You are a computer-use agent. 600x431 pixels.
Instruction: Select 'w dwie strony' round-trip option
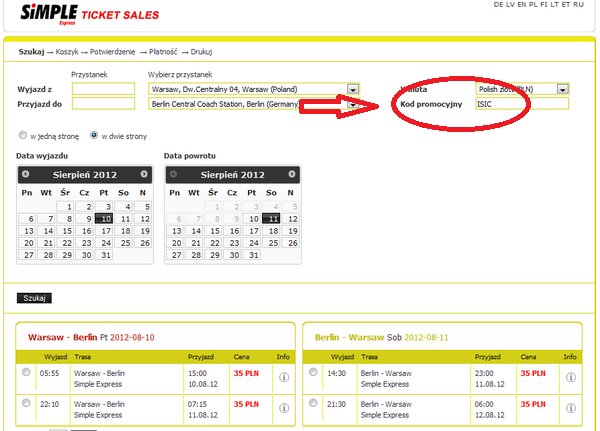94,135
